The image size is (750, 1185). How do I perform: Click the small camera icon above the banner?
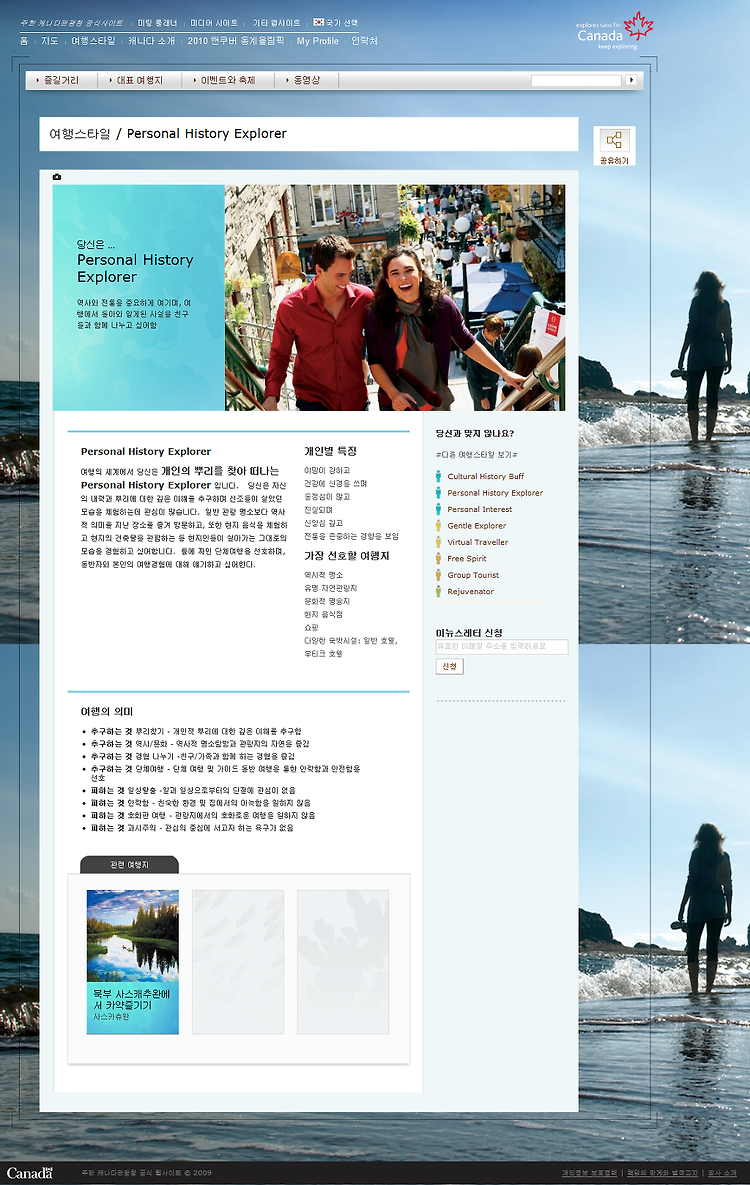pyautogui.click(x=57, y=177)
